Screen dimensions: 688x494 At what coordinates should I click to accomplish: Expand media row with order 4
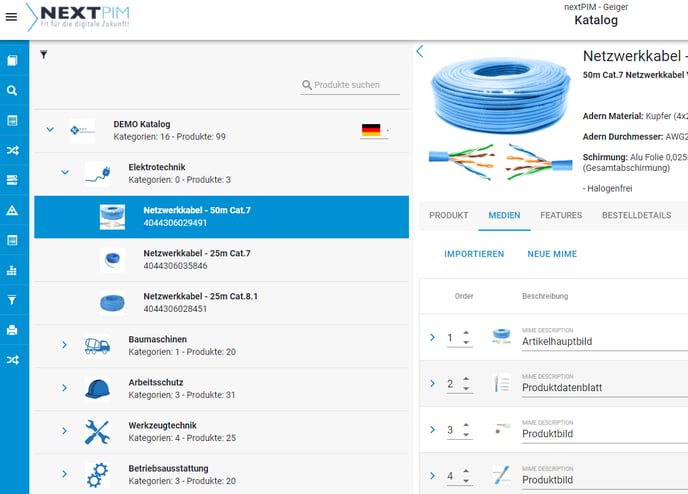[x=432, y=475]
